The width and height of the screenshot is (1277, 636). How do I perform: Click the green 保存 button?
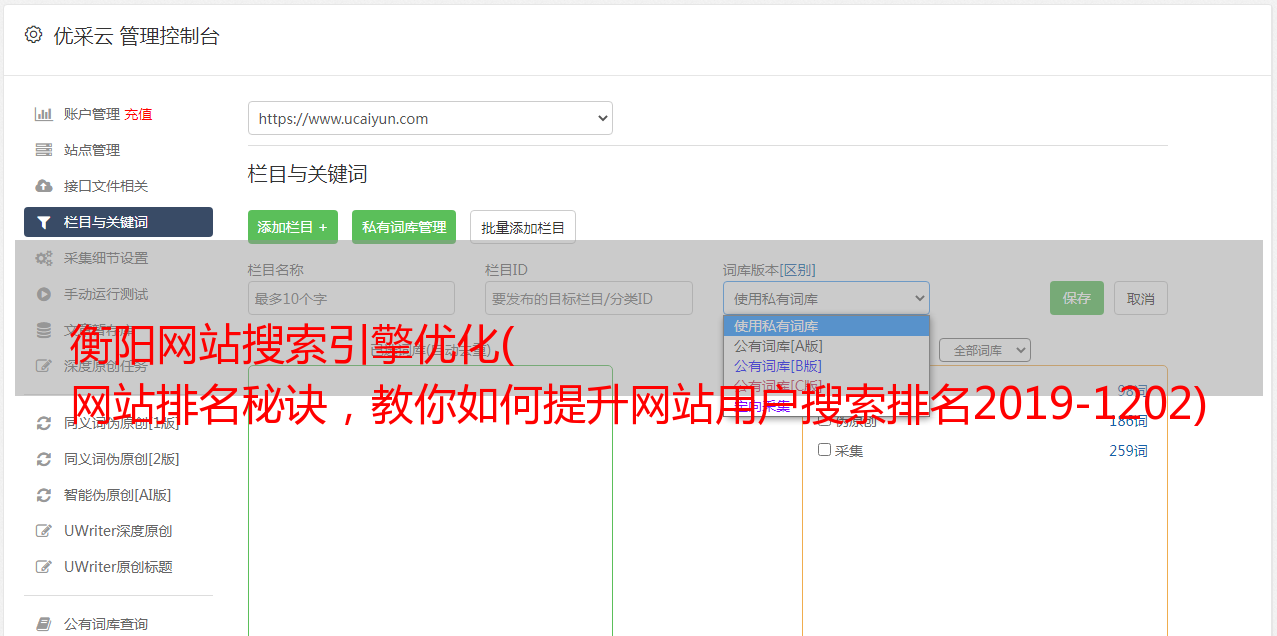click(1077, 298)
